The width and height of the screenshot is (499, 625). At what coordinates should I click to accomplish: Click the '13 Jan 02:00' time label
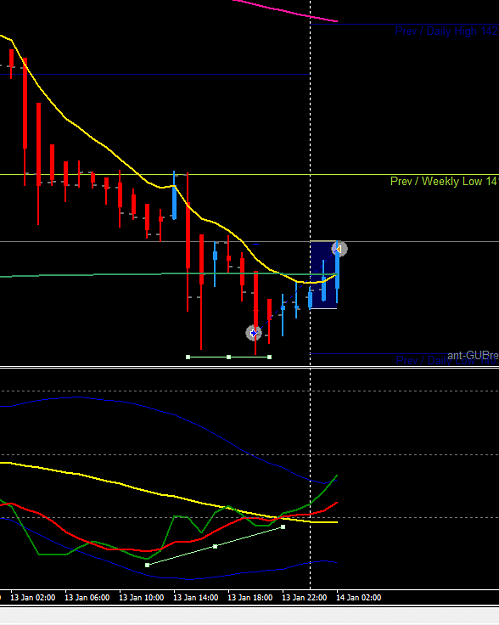coord(33,597)
